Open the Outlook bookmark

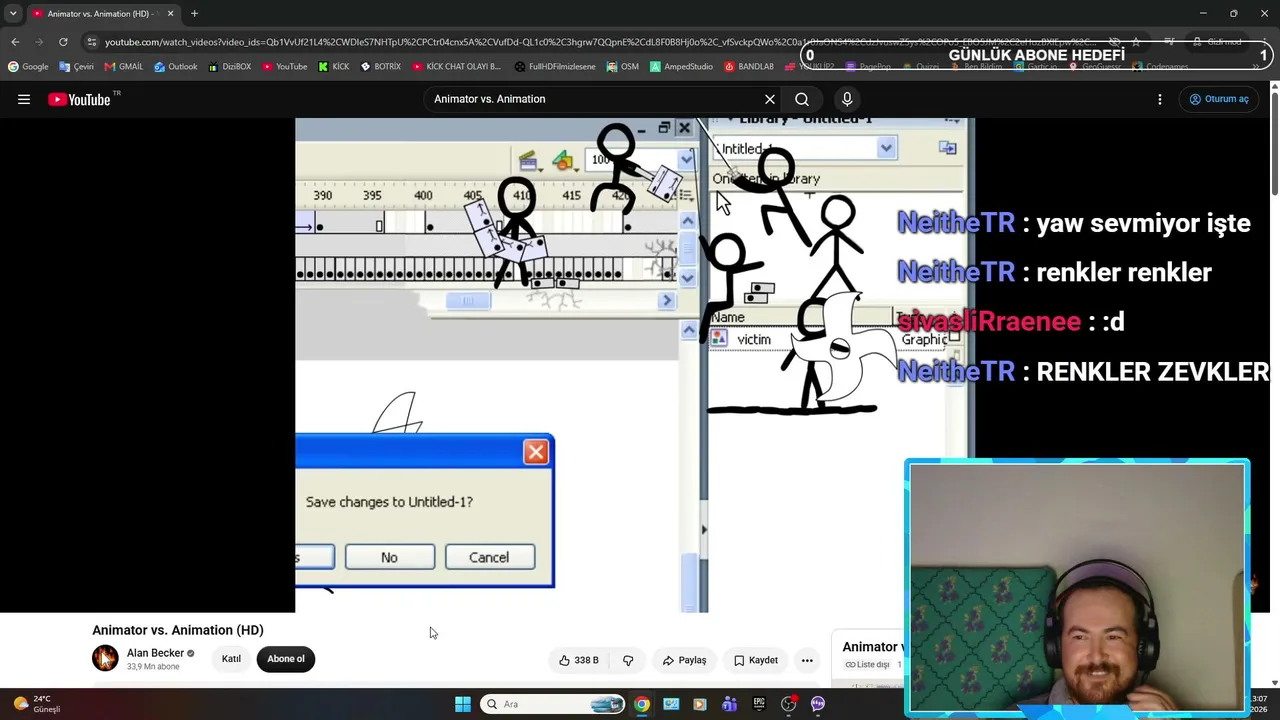coord(176,67)
